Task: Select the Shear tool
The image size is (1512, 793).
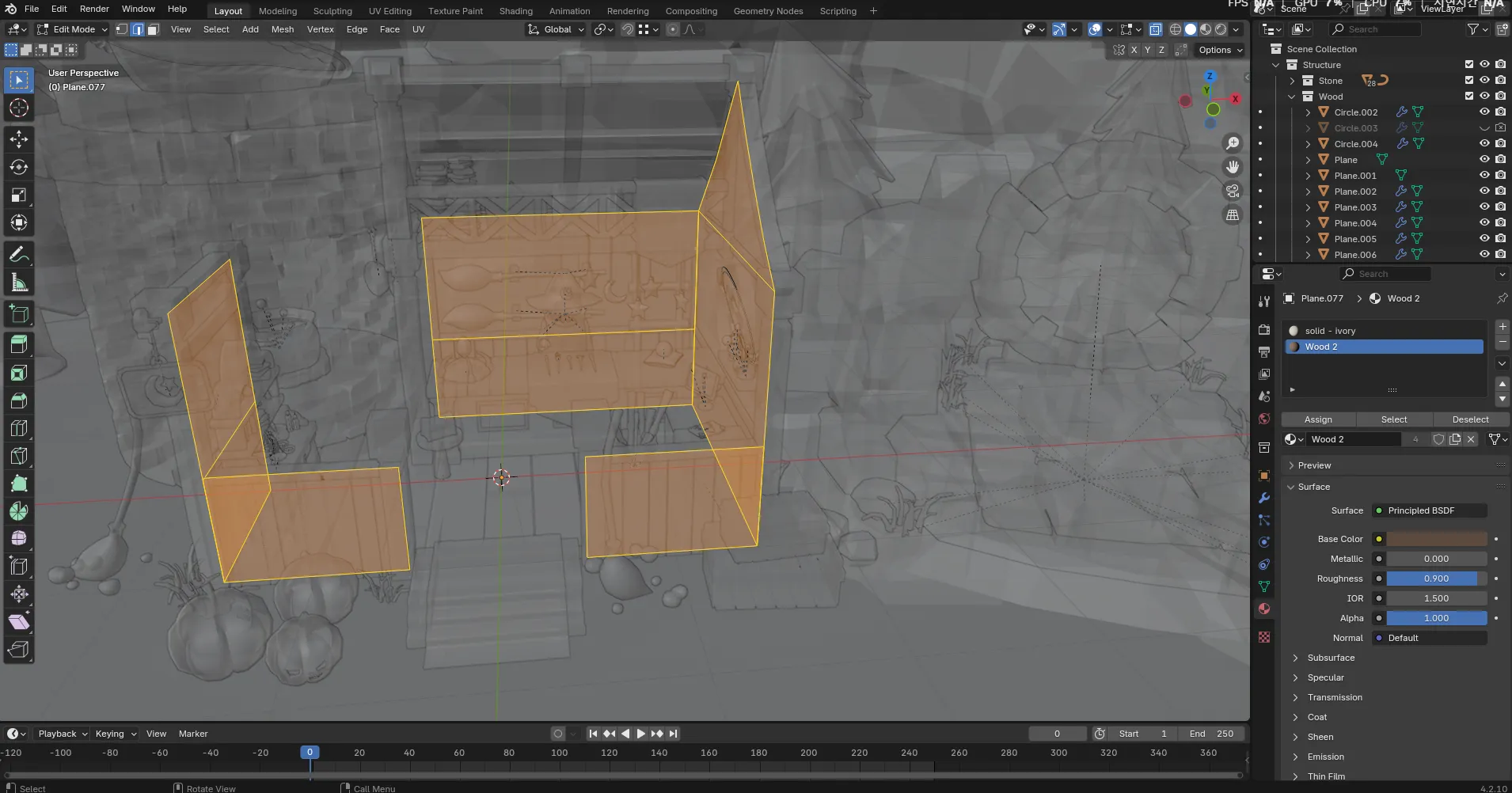Action: [x=19, y=621]
